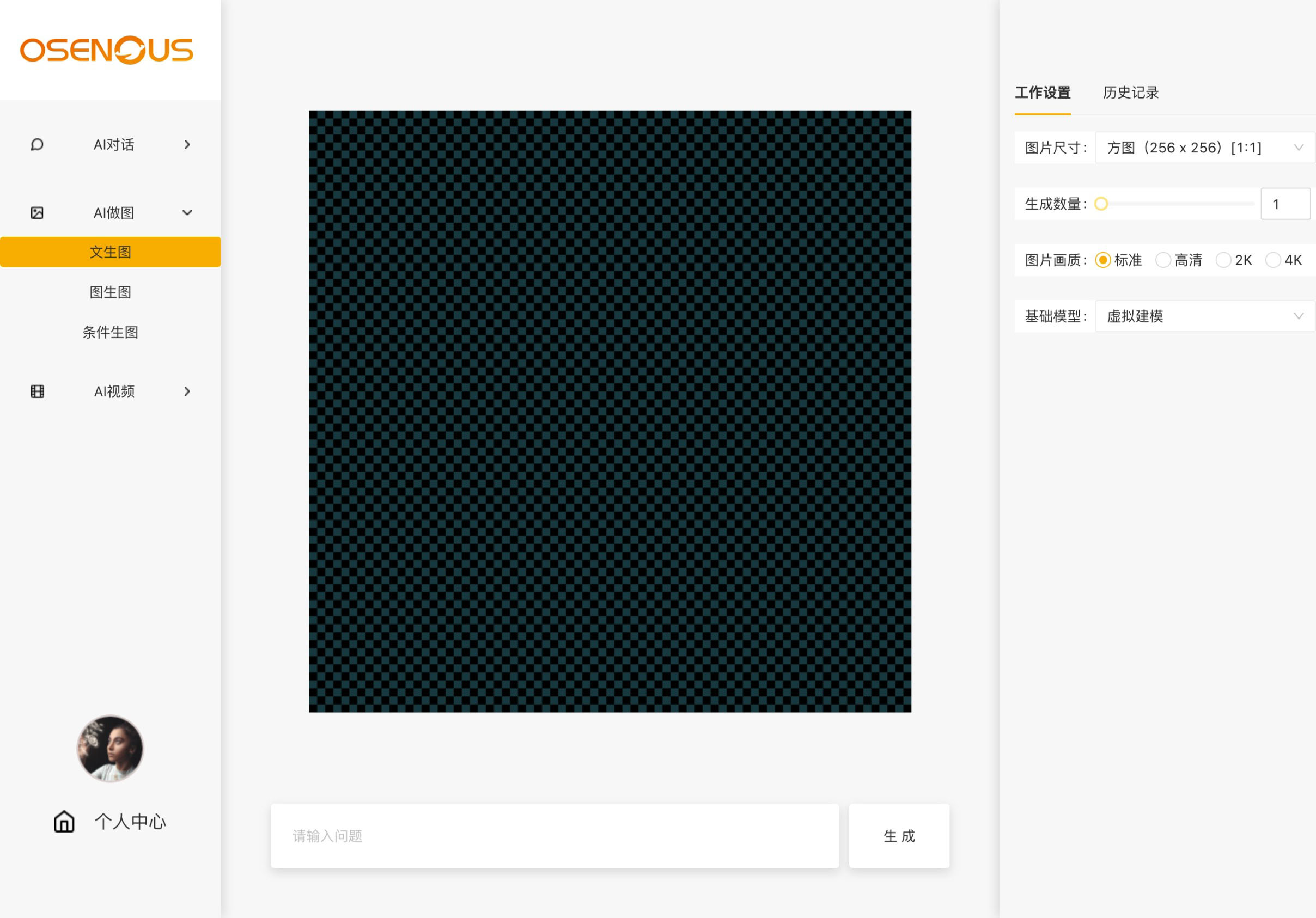The height and width of the screenshot is (918, 1316).
Task: Open the 基础模型 dropdown
Action: coord(1205,316)
